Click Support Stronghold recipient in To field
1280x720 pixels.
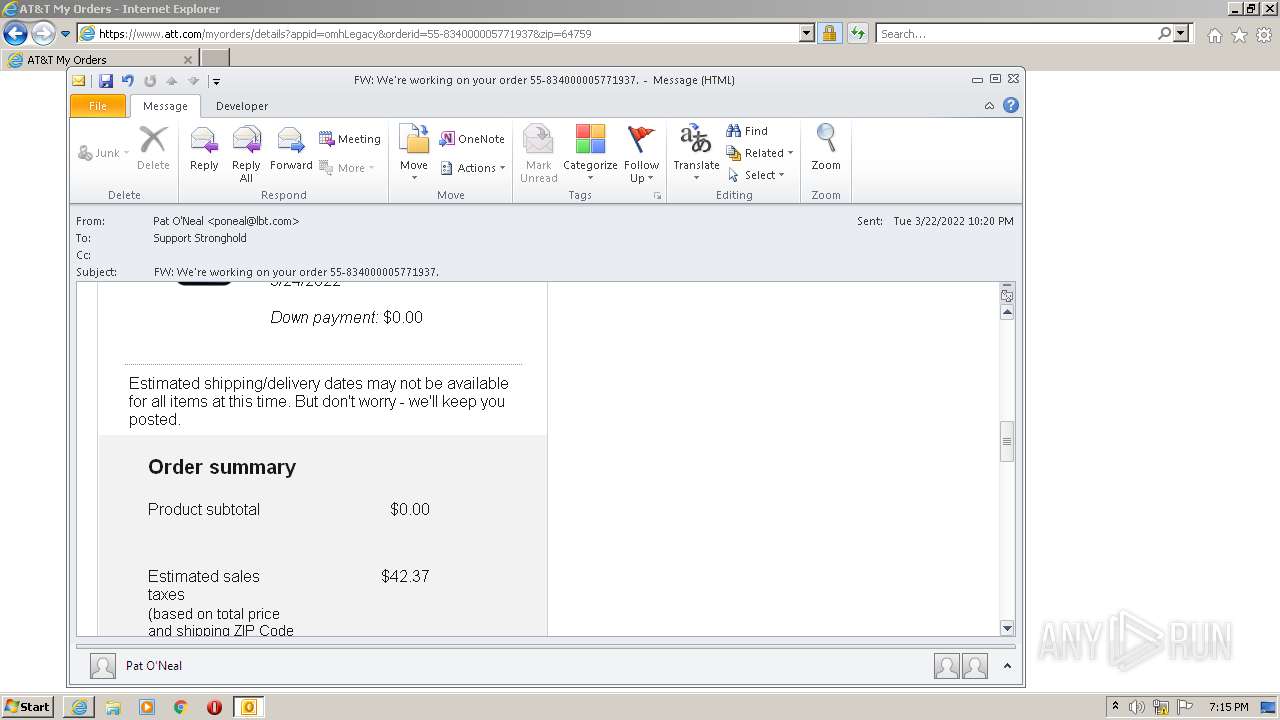(200, 238)
